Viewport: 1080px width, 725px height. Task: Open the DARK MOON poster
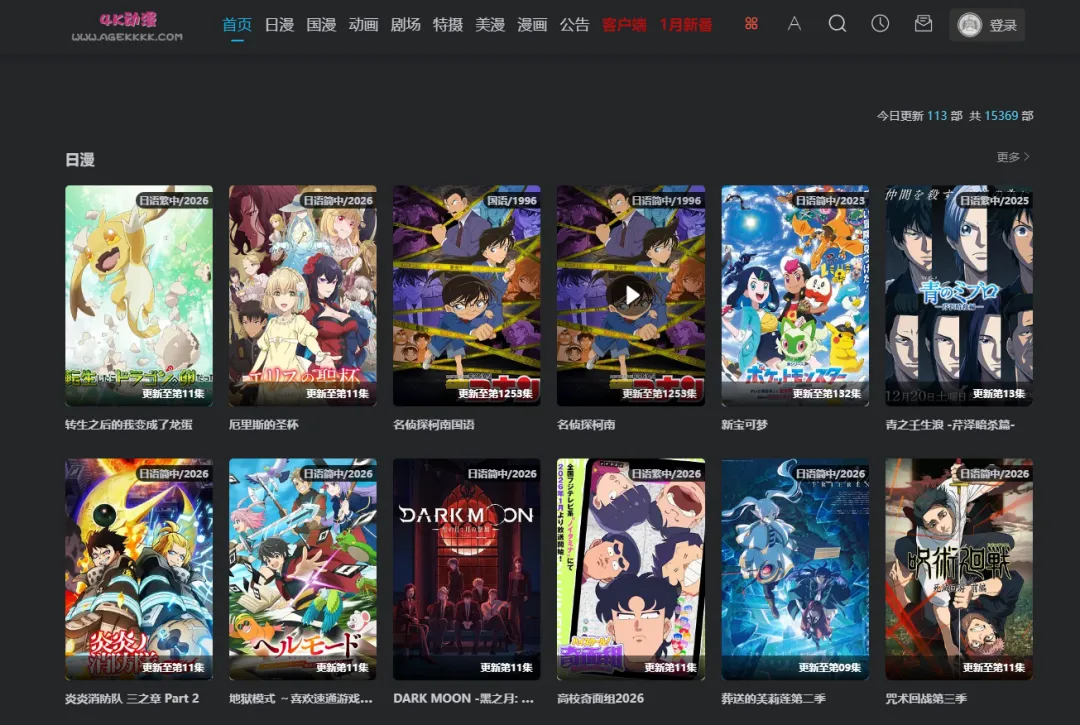point(467,569)
